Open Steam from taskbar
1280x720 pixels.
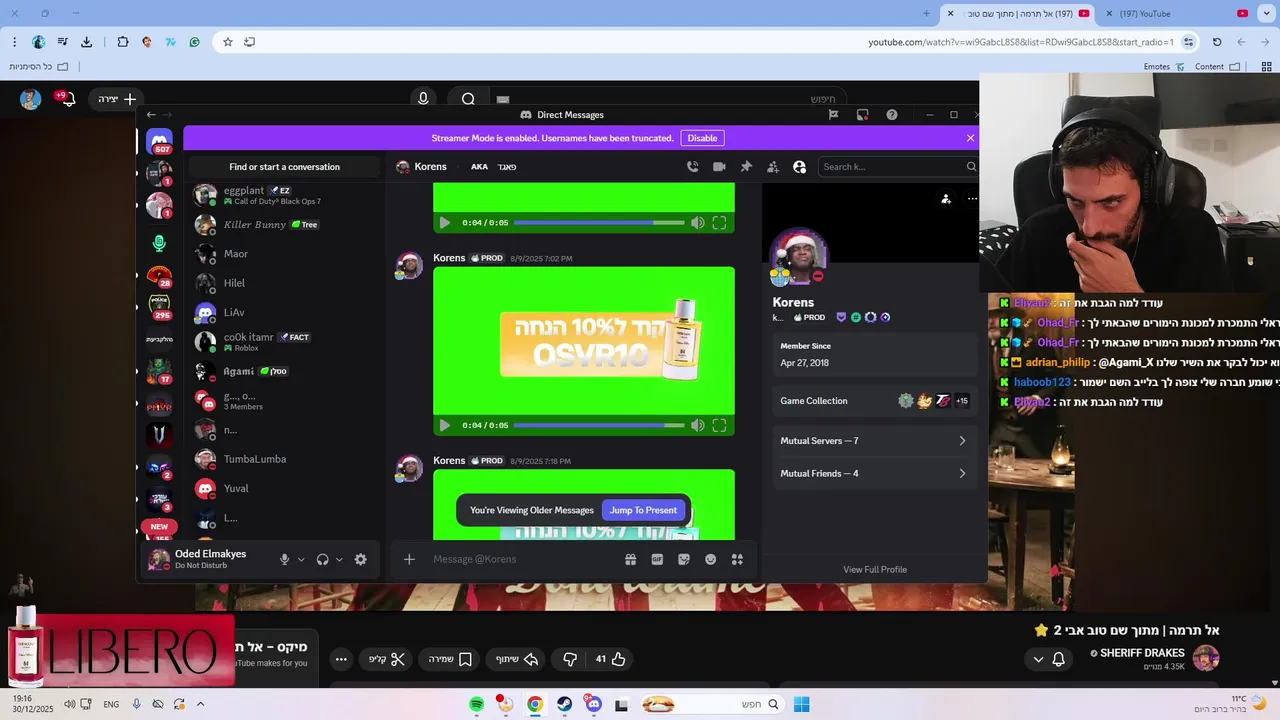point(565,704)
